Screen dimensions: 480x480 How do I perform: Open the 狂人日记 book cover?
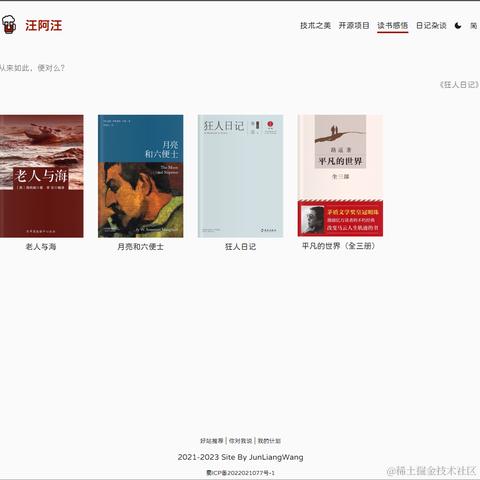(x=240, y=176)
